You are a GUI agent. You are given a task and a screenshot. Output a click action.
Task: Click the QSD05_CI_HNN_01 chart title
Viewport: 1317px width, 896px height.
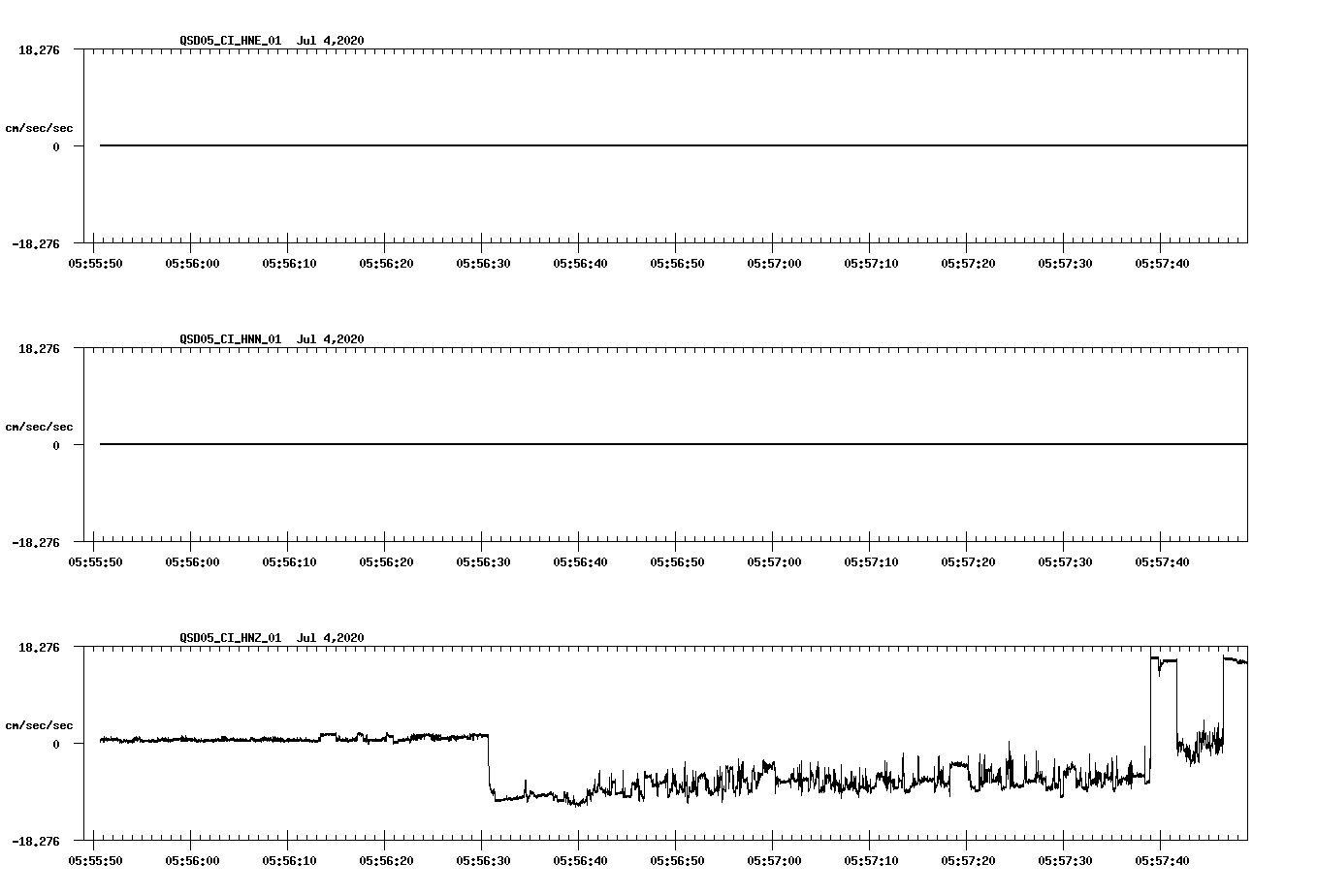click(x=272, y=338)
